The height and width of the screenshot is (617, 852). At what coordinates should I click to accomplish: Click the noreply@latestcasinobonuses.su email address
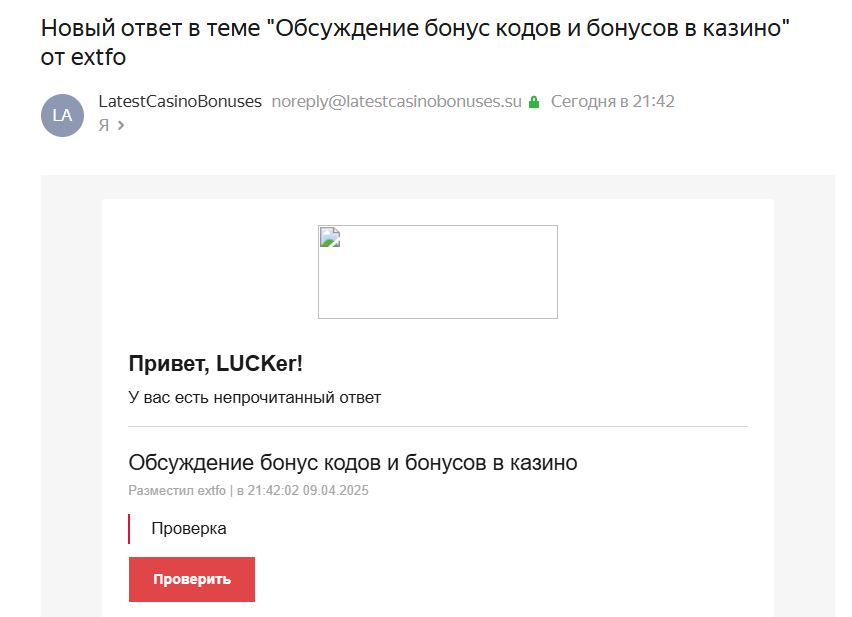click(x=396, y=102)
